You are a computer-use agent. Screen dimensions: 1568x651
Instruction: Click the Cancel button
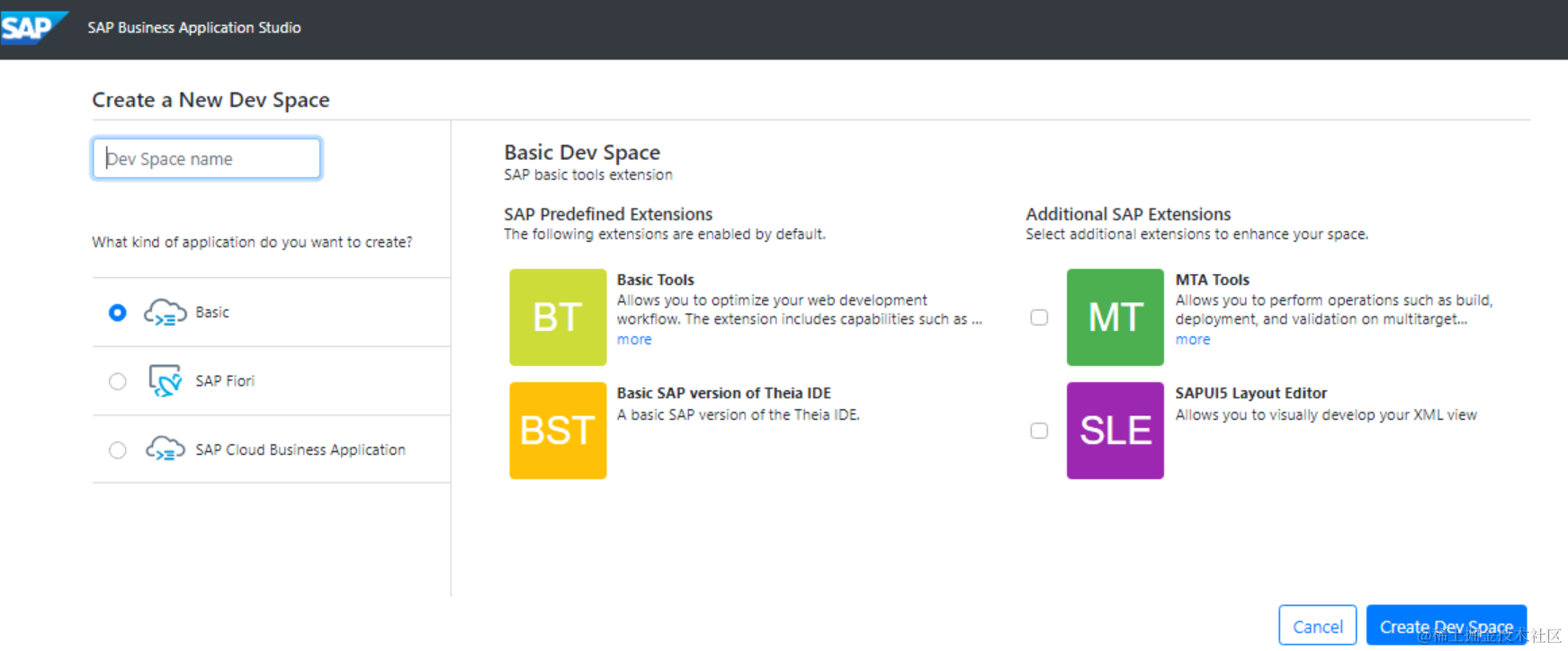1318,626
